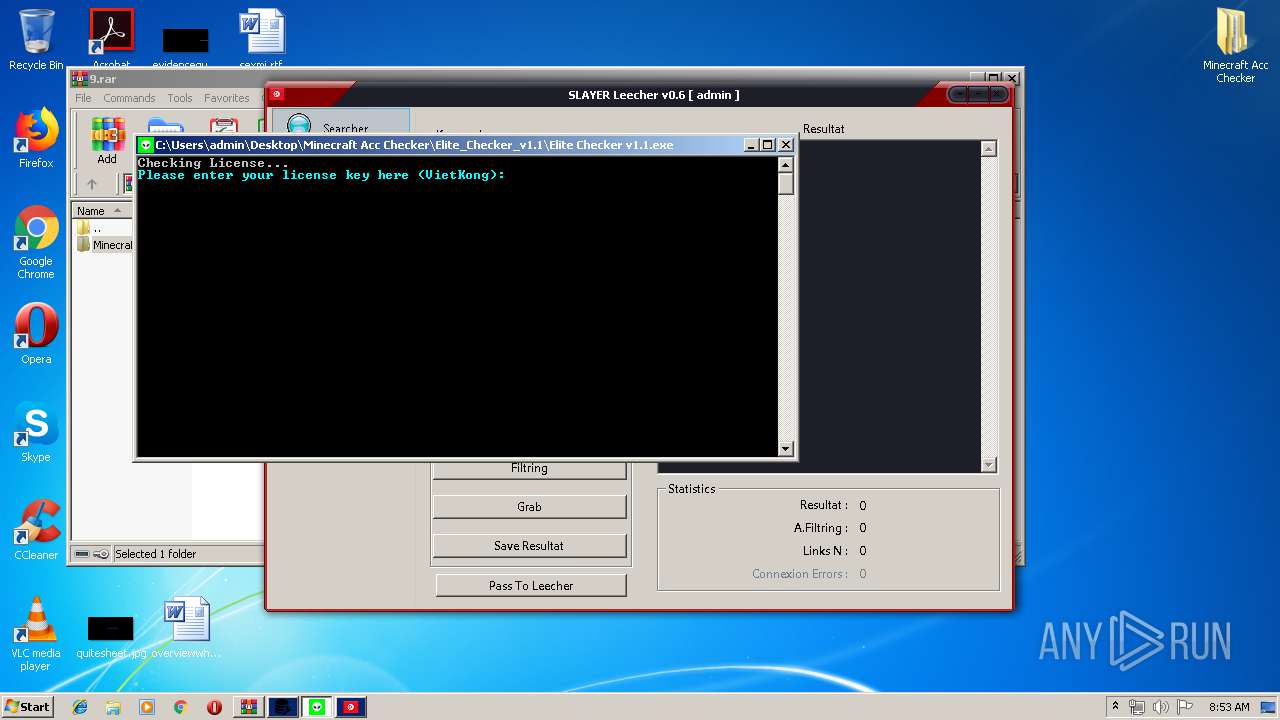1280x720 pixels.
Task: Open the overviewwh Word document icon
Action: click(186, 628)
